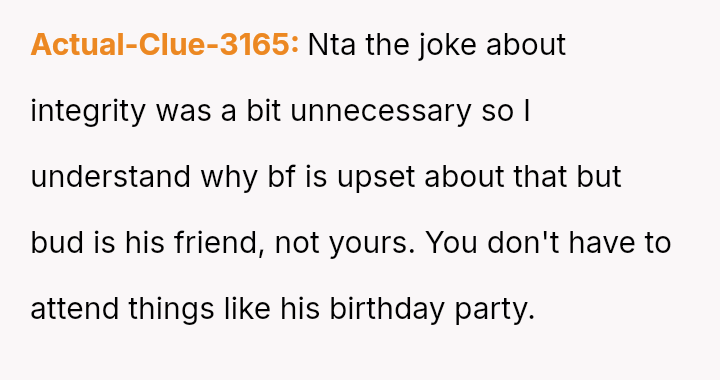The width and height of the screenshot is (720, 380).
Task: Click the word "unnecessary" in the comment
Action: point(381,112)
